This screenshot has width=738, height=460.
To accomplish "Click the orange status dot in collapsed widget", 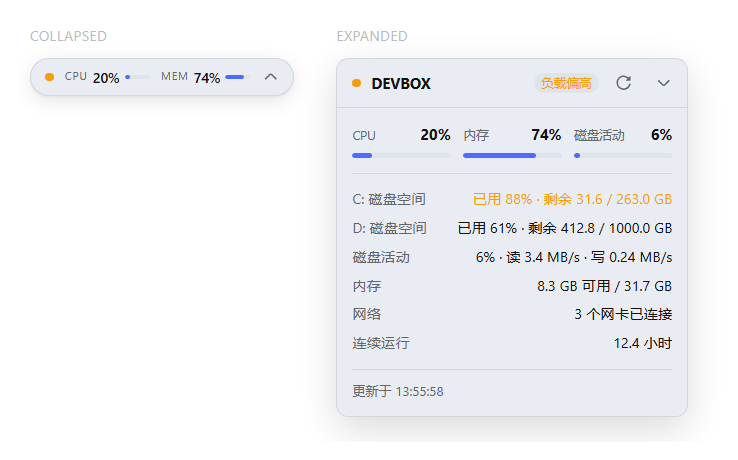I will click(49, 77).
